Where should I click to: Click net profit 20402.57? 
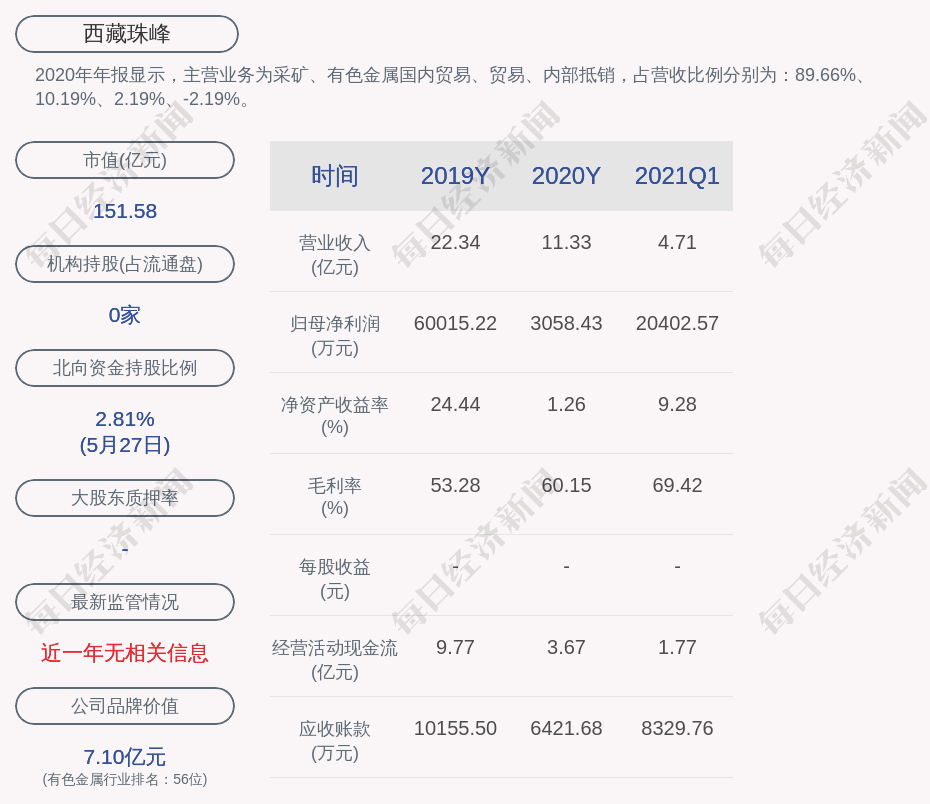click(x=677, y=323)
